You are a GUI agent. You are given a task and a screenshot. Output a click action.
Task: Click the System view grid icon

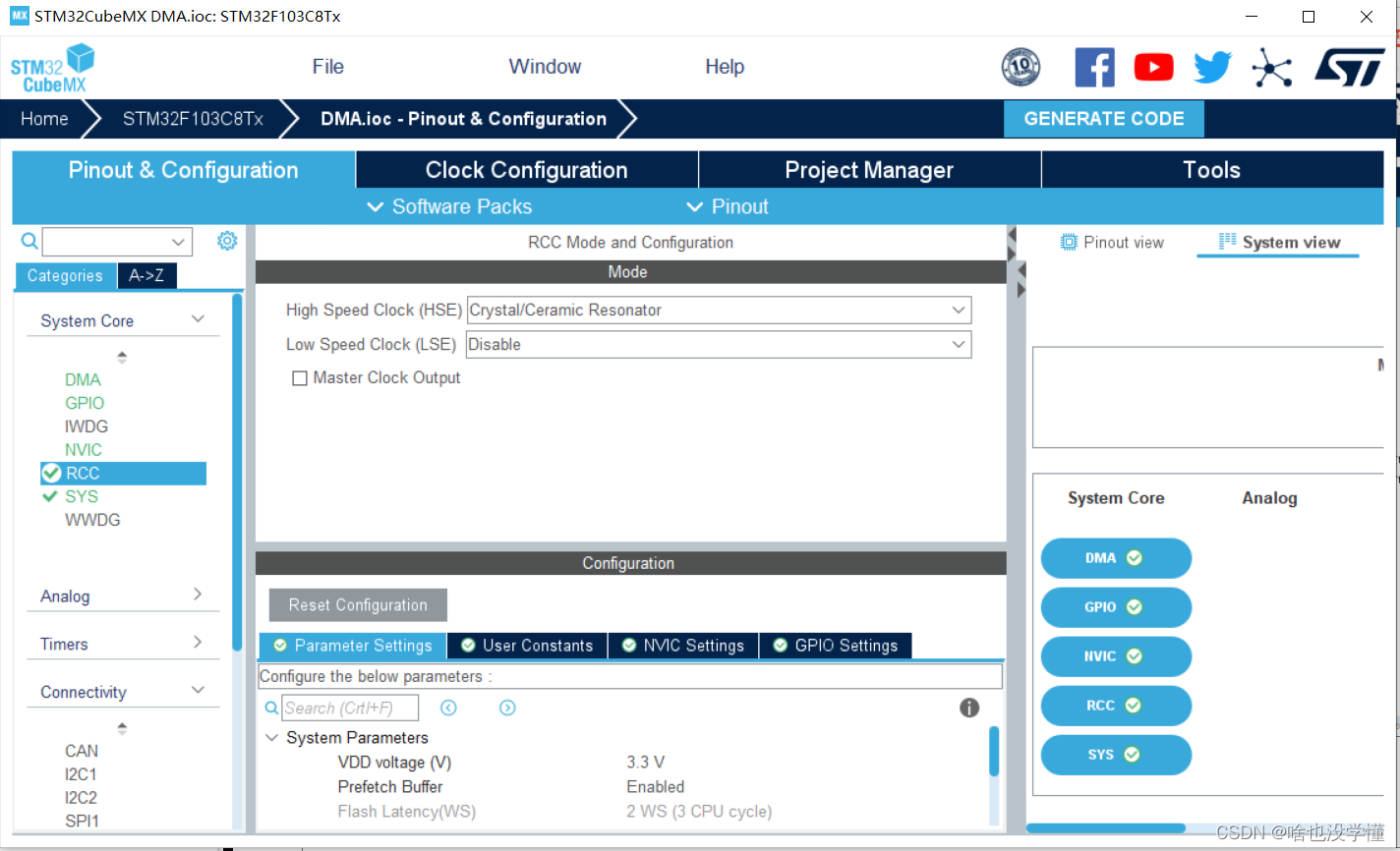pyautogui.click(x=1227, y=242)
